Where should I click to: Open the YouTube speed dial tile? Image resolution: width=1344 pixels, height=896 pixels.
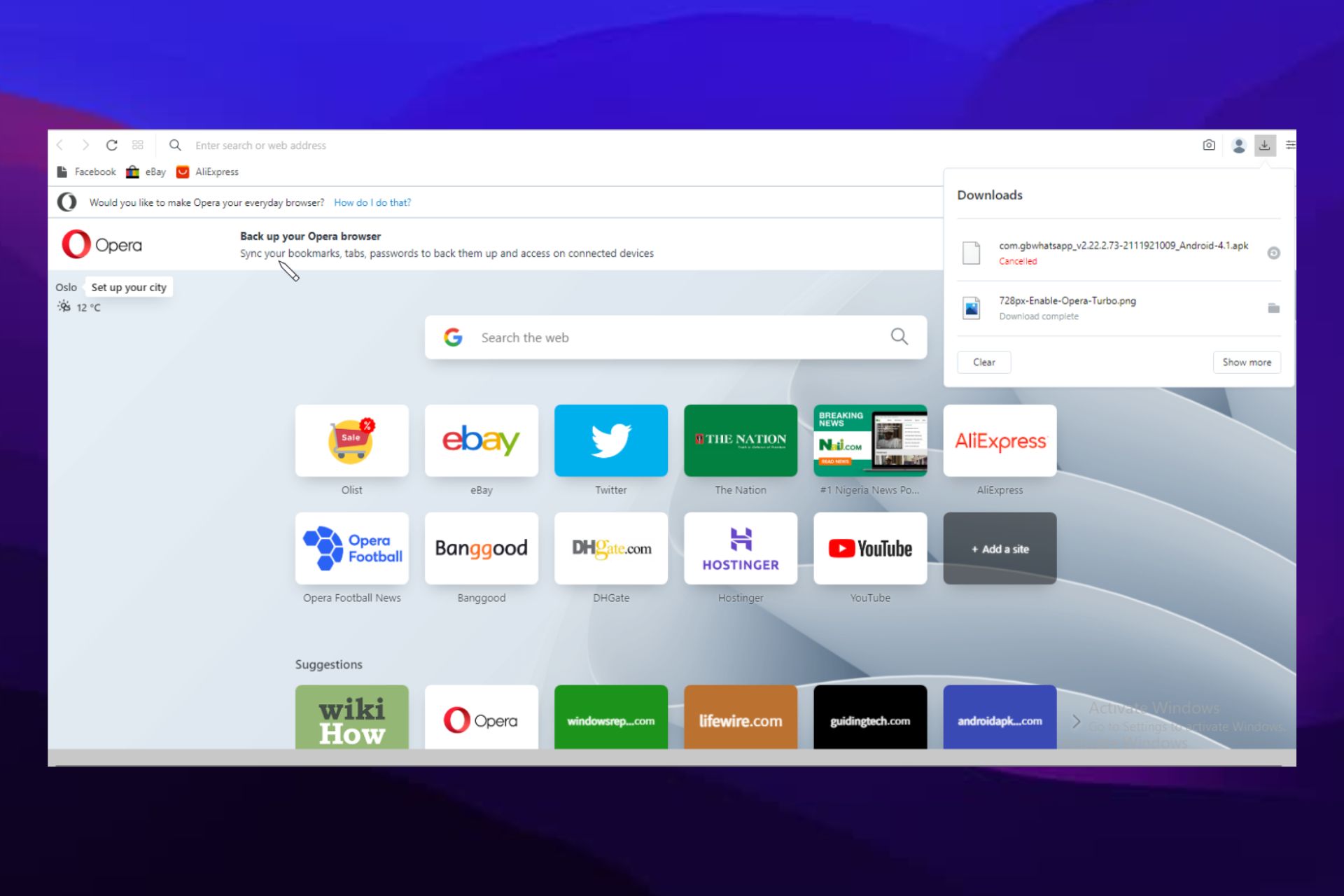point(870,548)
